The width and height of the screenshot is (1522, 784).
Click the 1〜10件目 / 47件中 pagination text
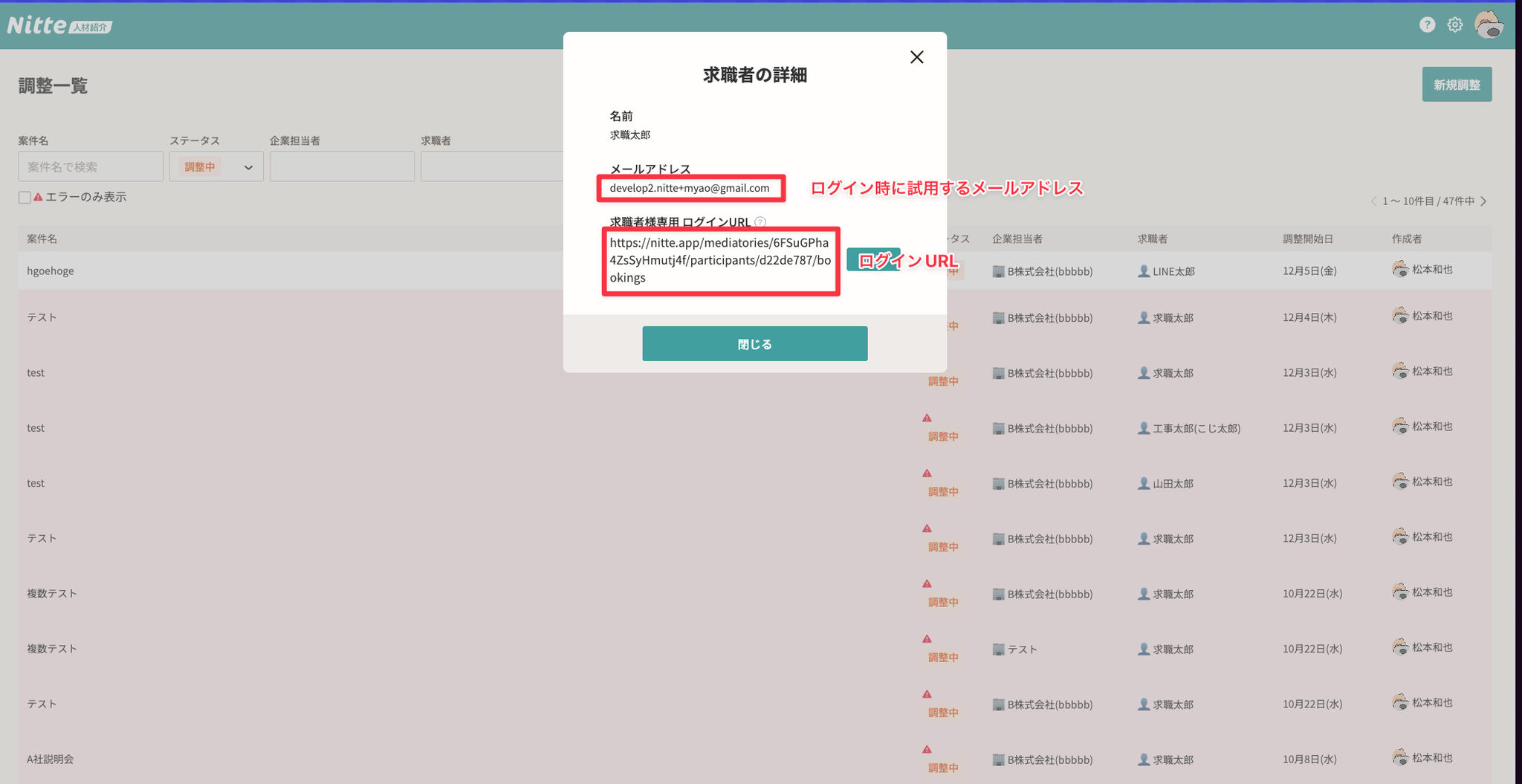pyautogui.click(x=1428, y=201)
